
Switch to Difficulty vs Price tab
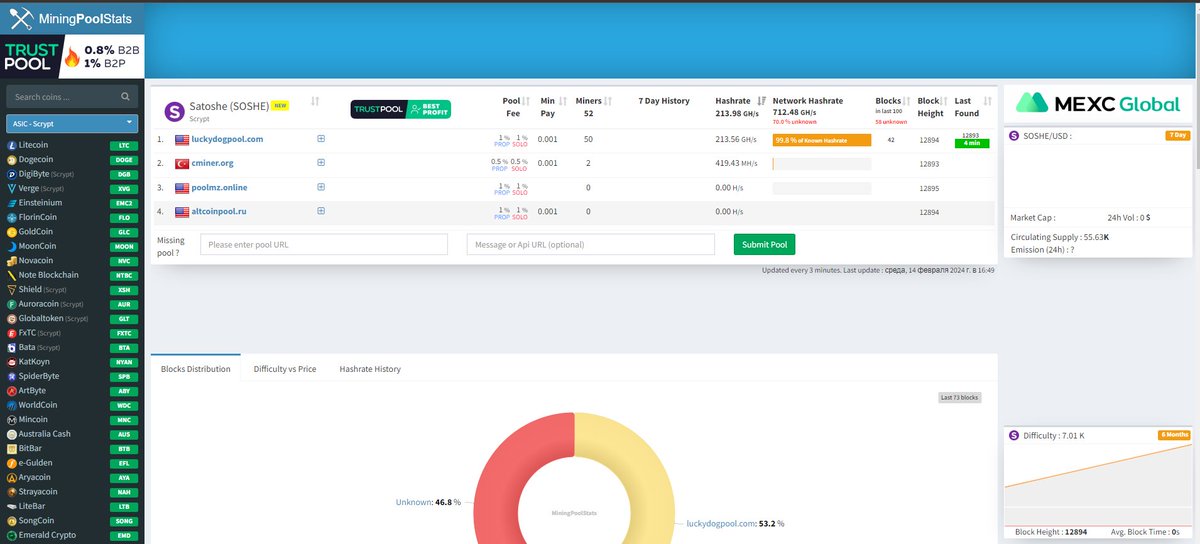pyautogui.click(x=285, y=369)
